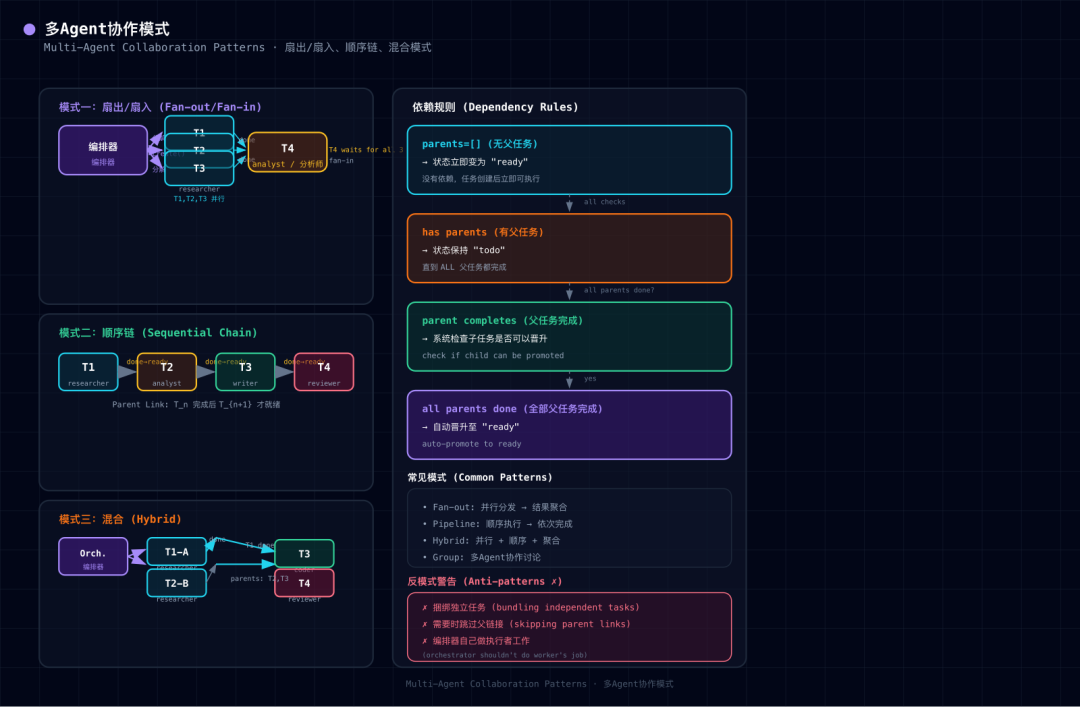The width and height of the screenshot is (1080, 707).
Task: Click '系统检查子任务是否可以晋升' line
Action: coord(485,338)
